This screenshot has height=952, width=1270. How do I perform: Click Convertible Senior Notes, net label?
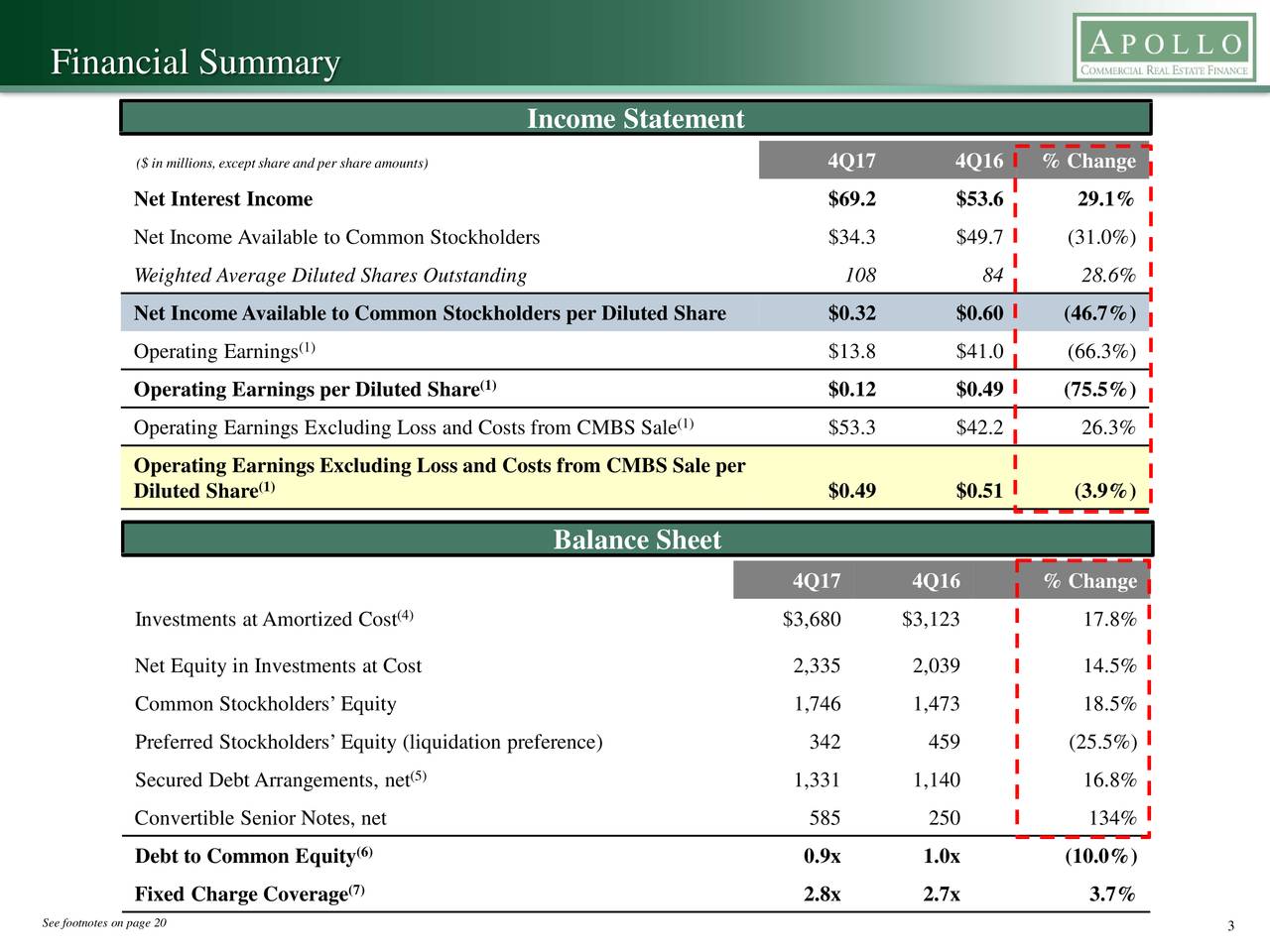(261, 818)
